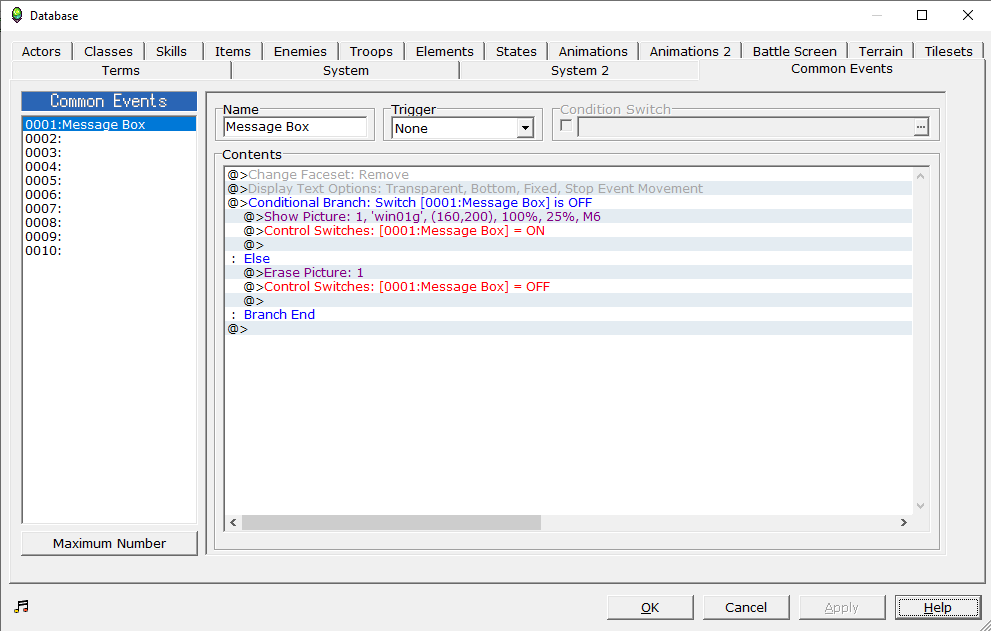
Task: Select common event 0003 in list
Action: pos(109,152)
